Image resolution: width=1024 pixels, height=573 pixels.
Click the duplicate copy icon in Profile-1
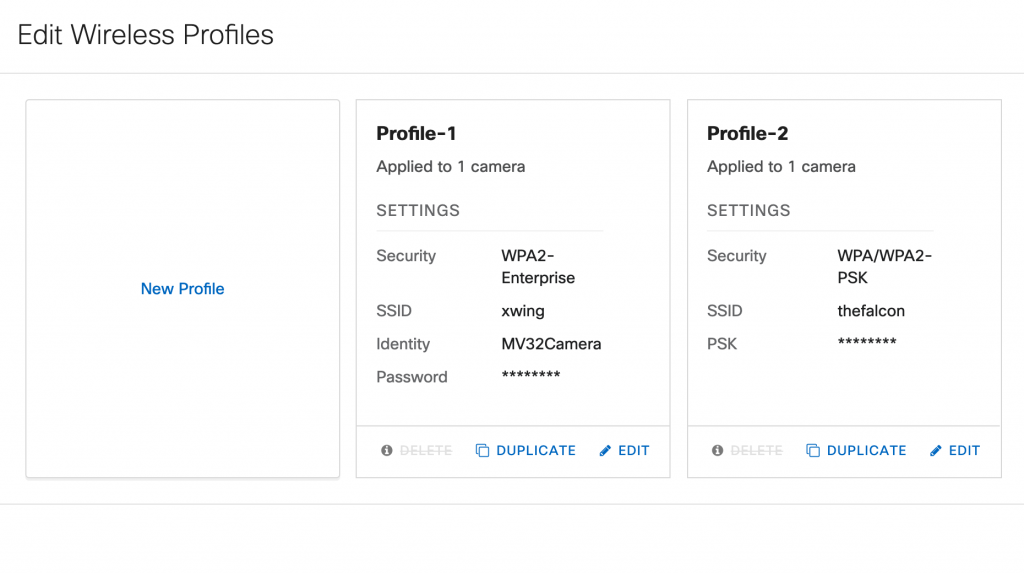click(x=482, y=451)
